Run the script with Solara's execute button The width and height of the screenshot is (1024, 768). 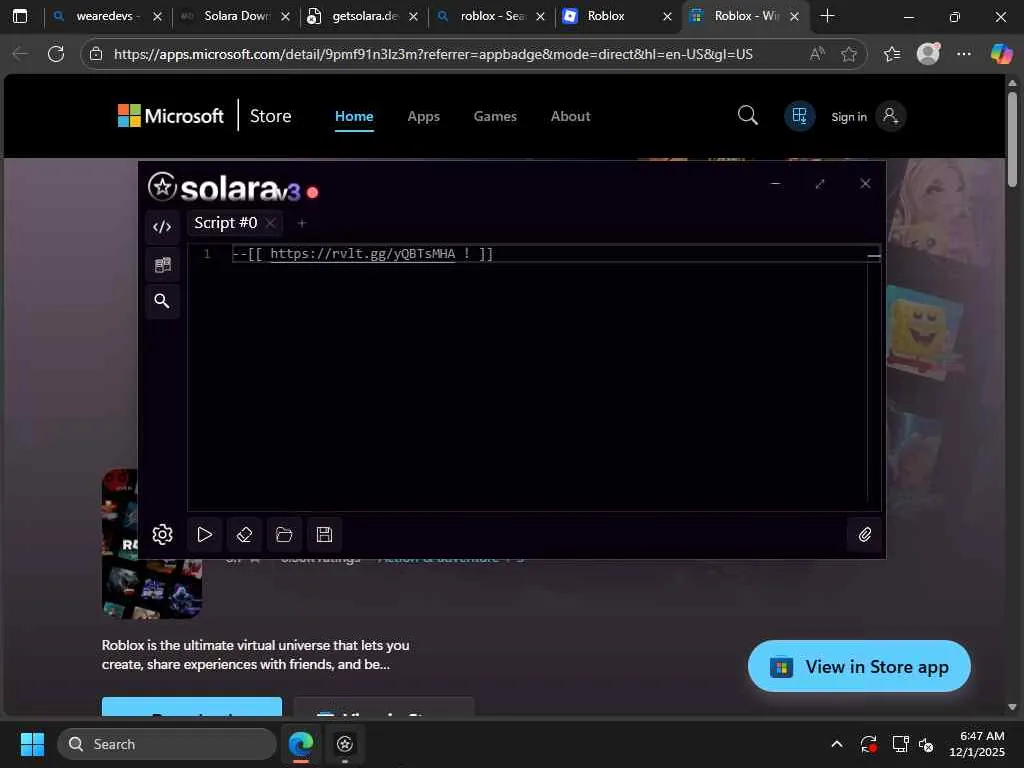point(204,535)
